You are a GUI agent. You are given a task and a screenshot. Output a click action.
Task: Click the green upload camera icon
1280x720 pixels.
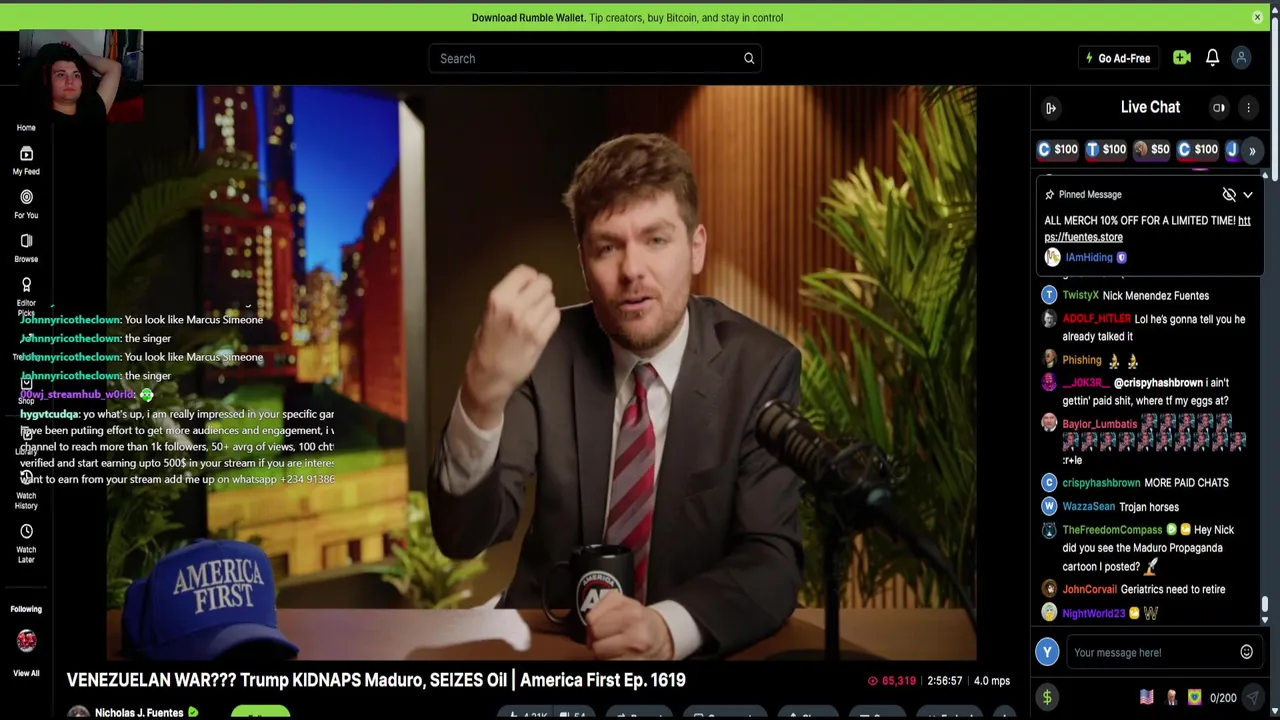coord(1182,58)
